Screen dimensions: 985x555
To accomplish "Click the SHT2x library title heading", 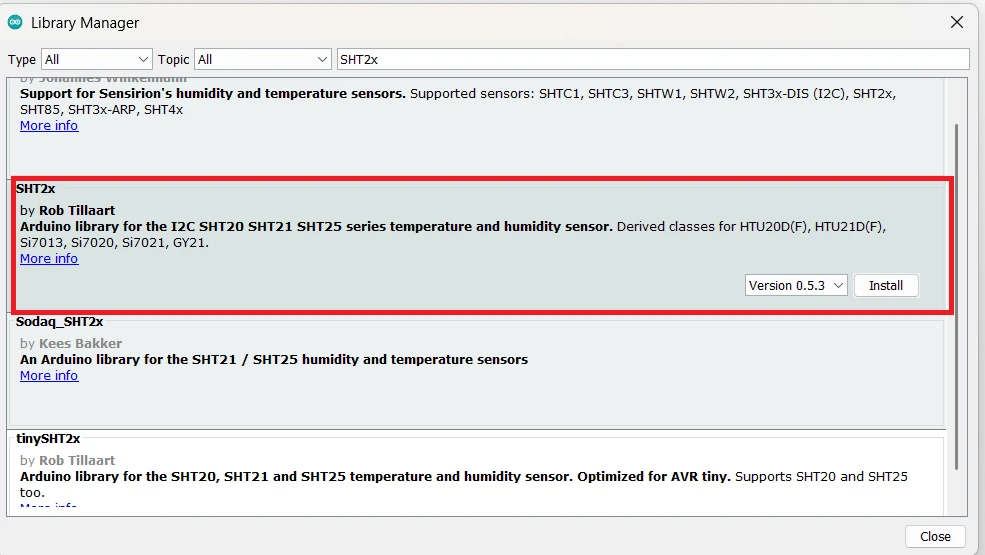I will [x=35, y=188].
